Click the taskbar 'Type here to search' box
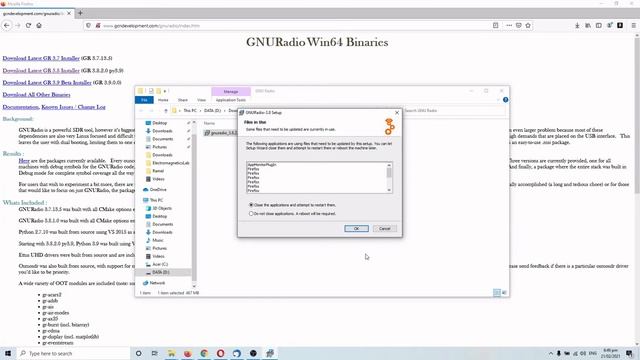Screen dimensions: 640x360 [x=73, y=353]
